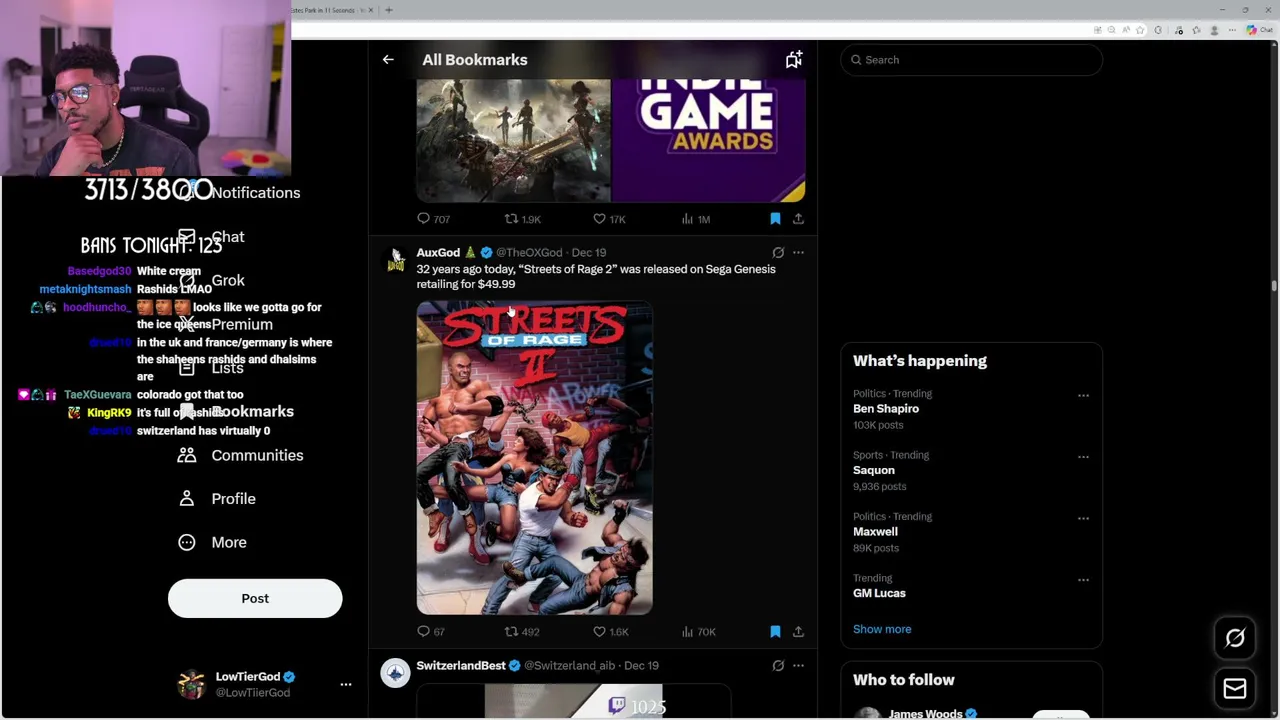The width and height of the screenshot is (1280, 720).
Task: Open Indie Game Awards image
Action: 708,141
